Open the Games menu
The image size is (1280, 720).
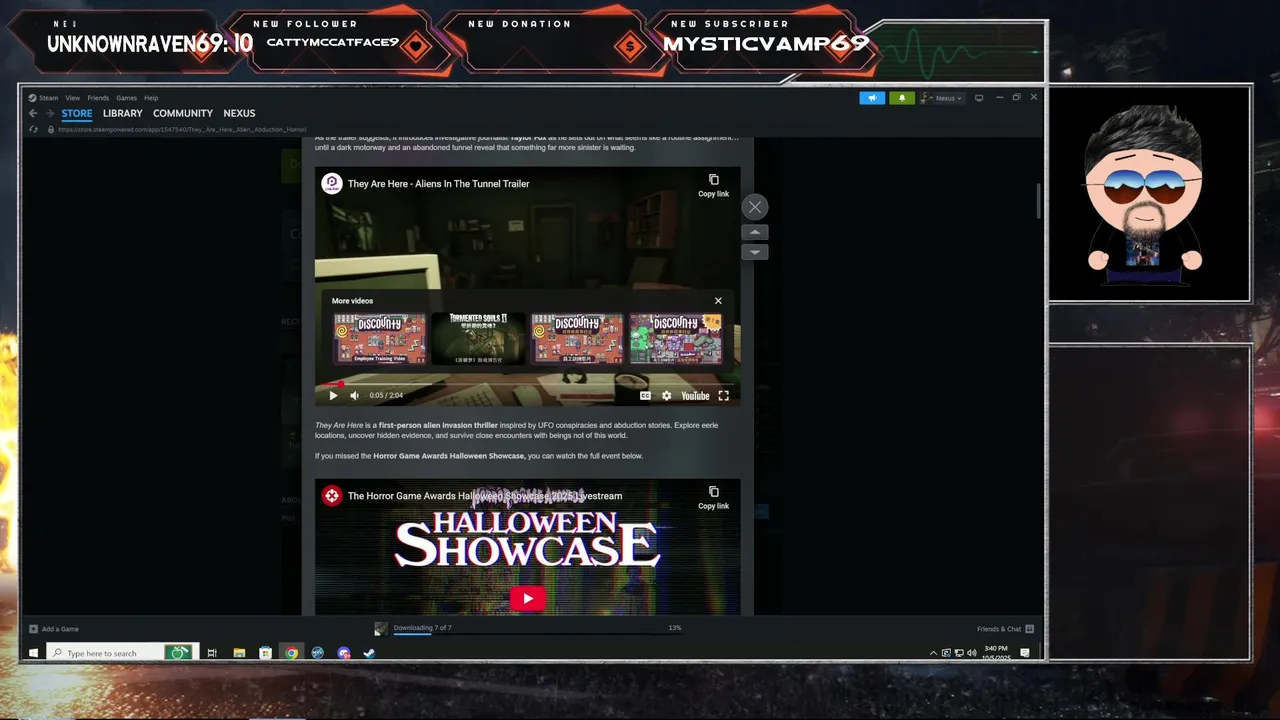click(x=126, y=98)
